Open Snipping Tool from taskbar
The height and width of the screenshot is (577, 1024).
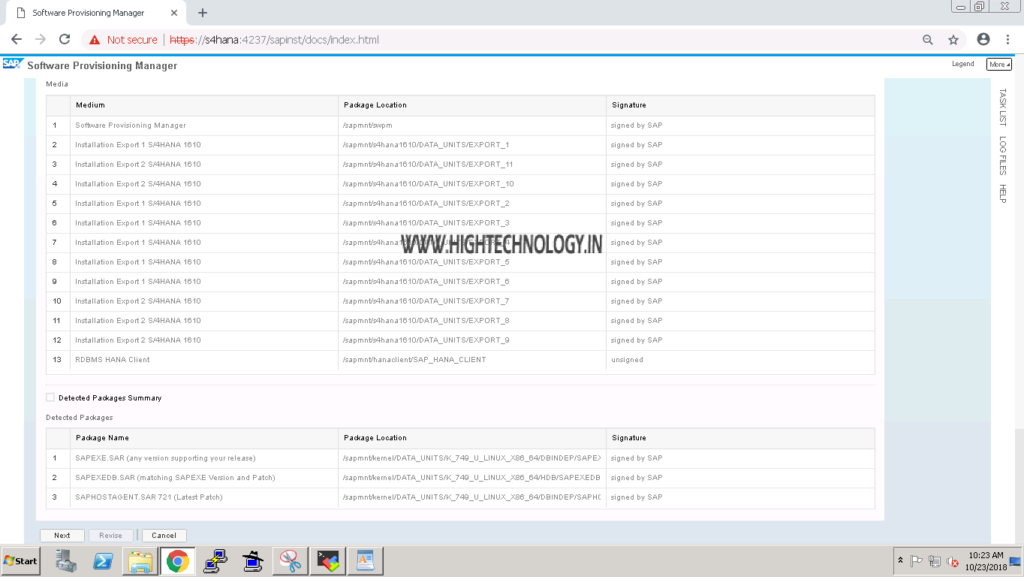(290, 561)
